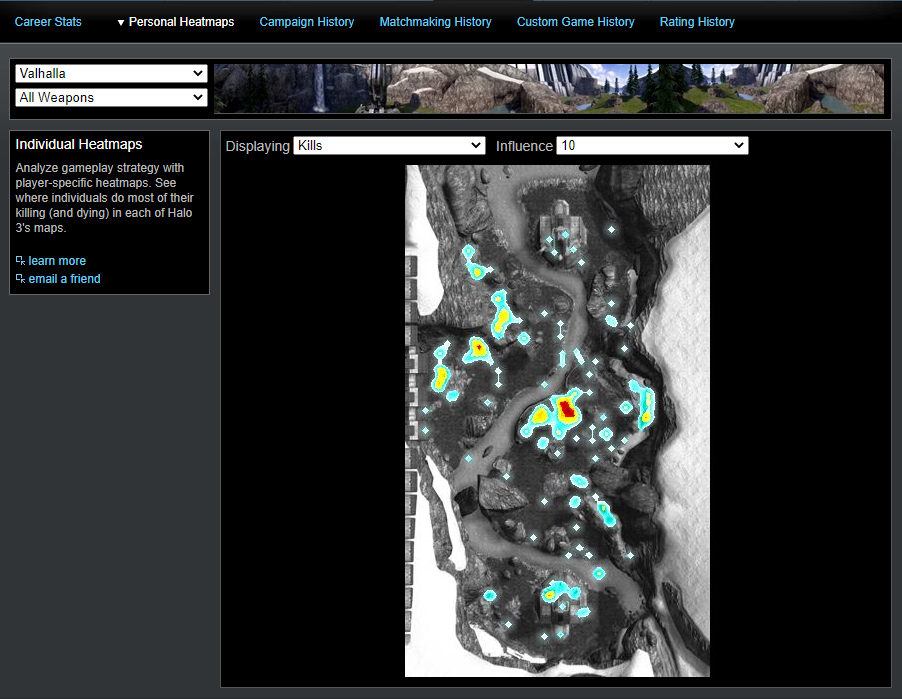Switch to Custom Game History tab

575,22
